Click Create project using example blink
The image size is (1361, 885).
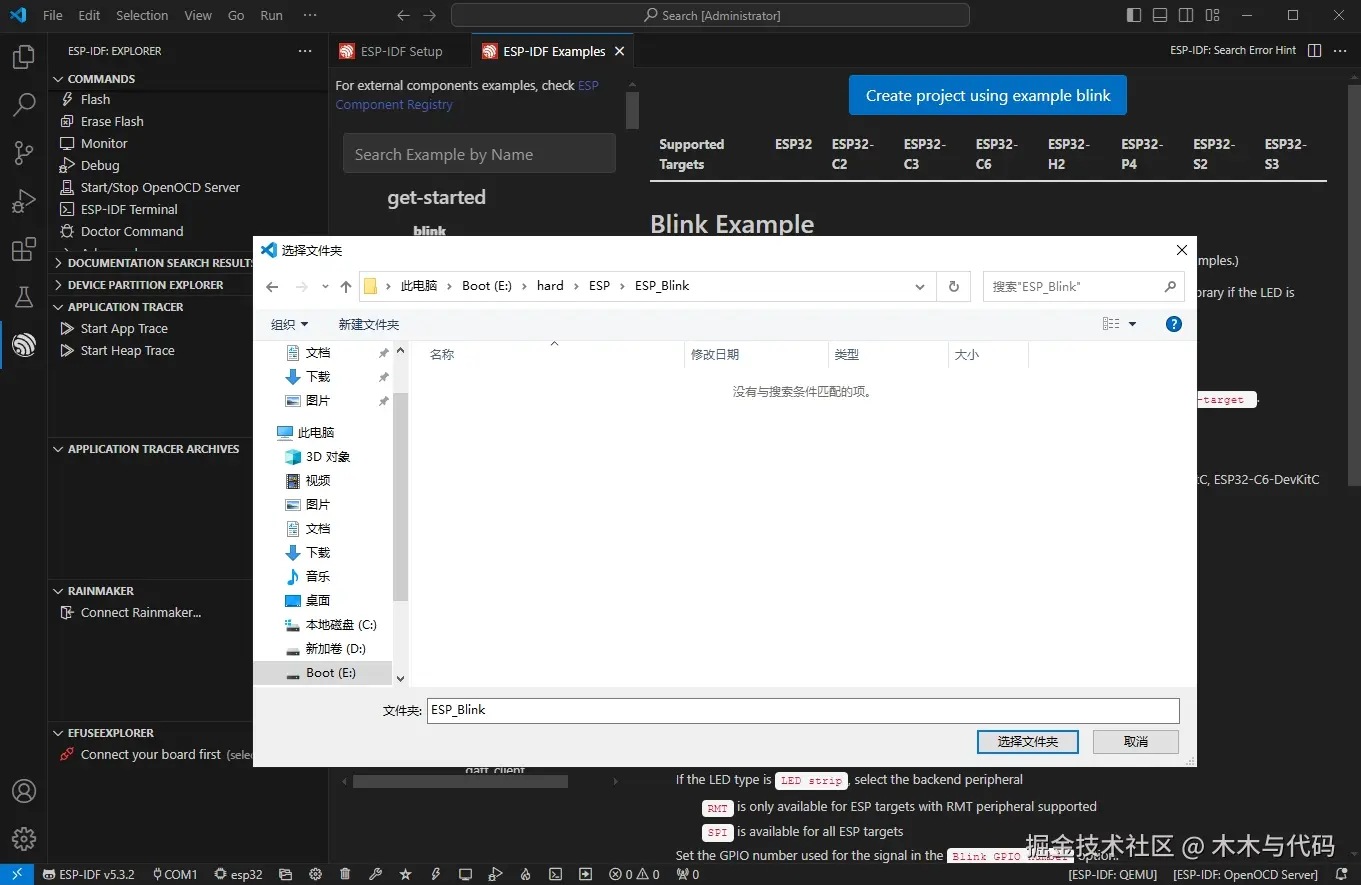(x=988, y=95)
